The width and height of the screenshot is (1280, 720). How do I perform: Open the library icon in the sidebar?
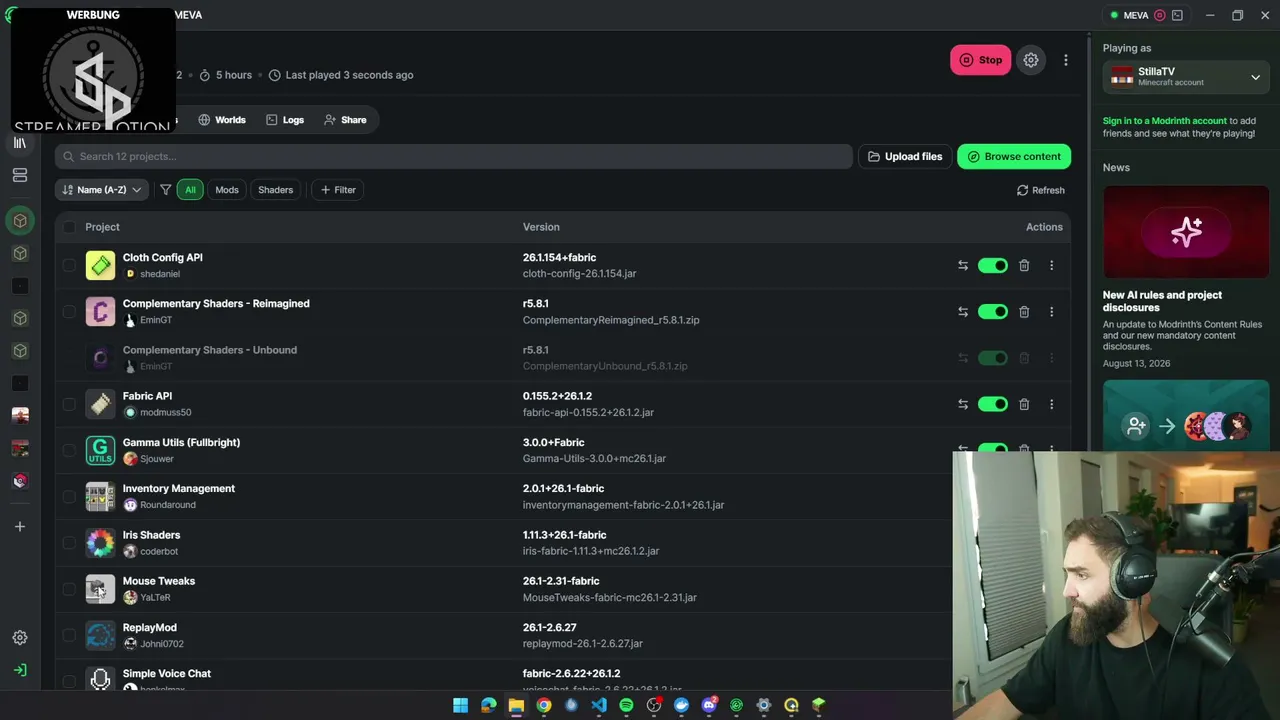tap(19, 143)
